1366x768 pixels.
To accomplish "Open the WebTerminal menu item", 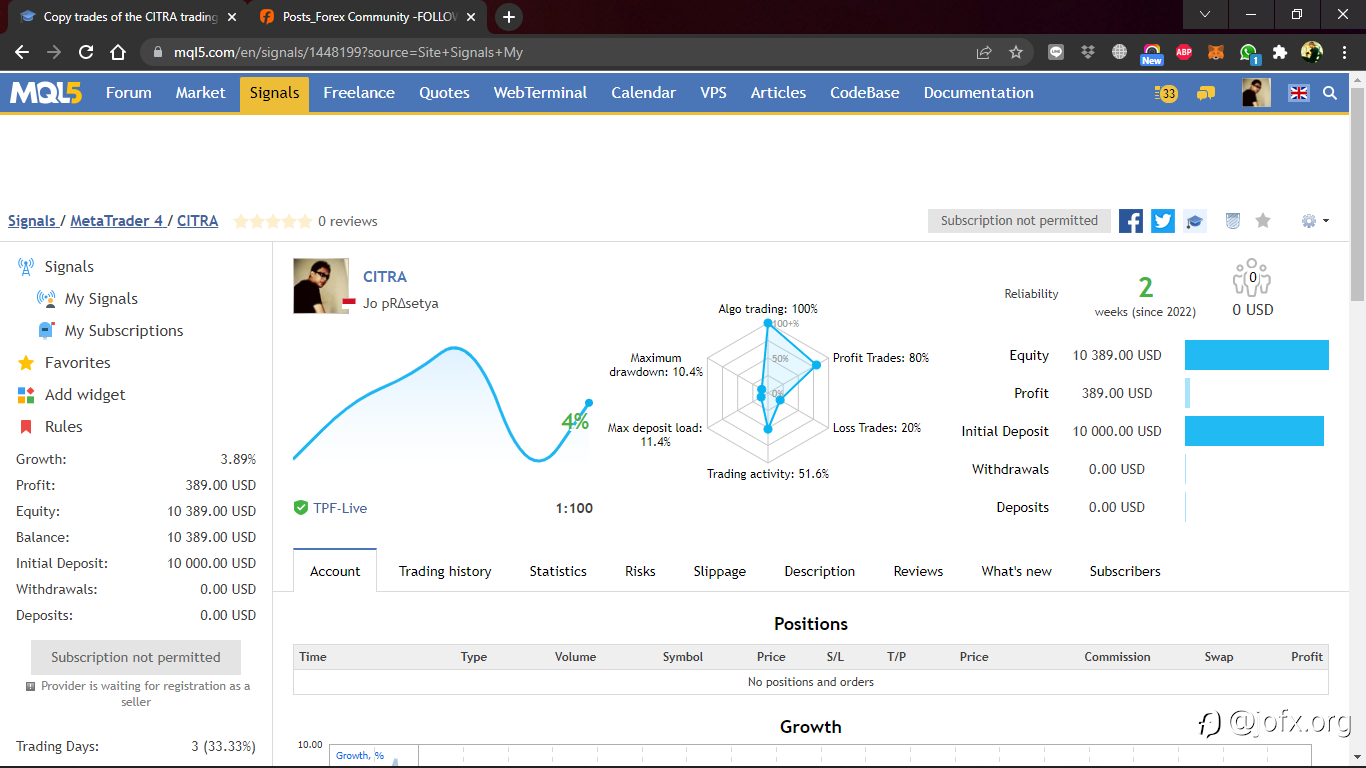I will pos(540,93).
